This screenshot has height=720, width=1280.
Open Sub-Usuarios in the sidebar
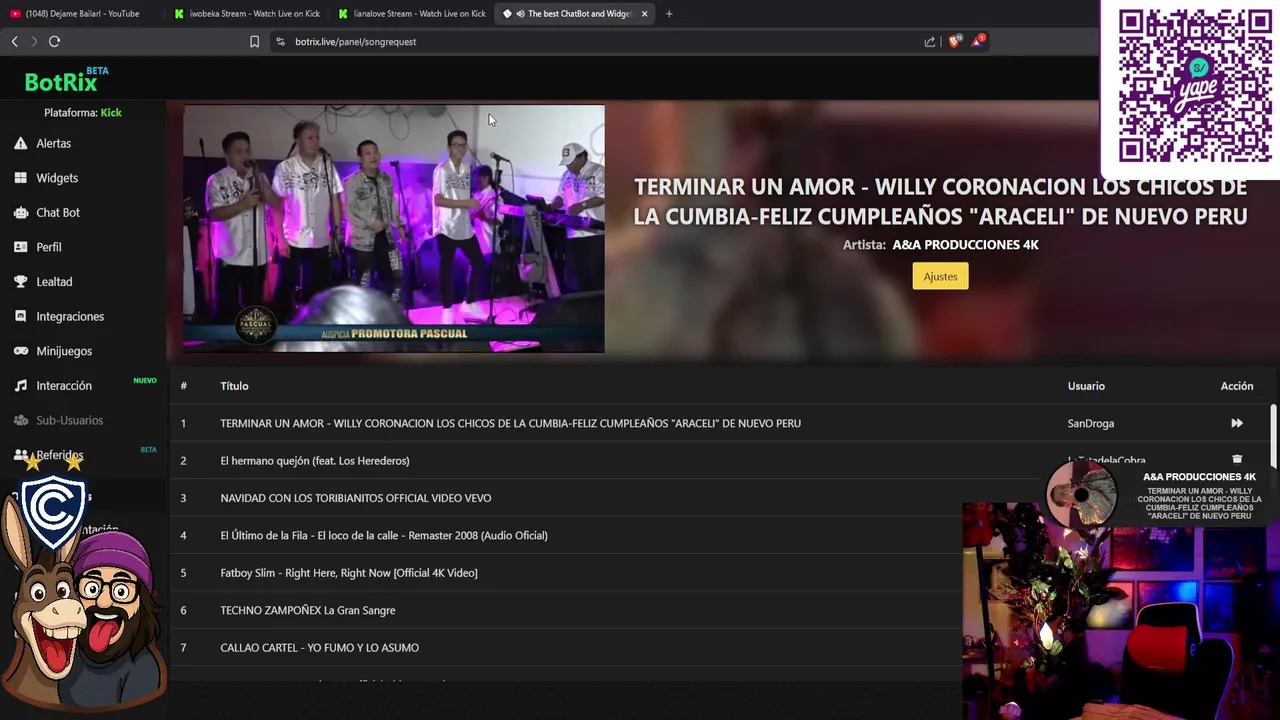pos(69,420)
